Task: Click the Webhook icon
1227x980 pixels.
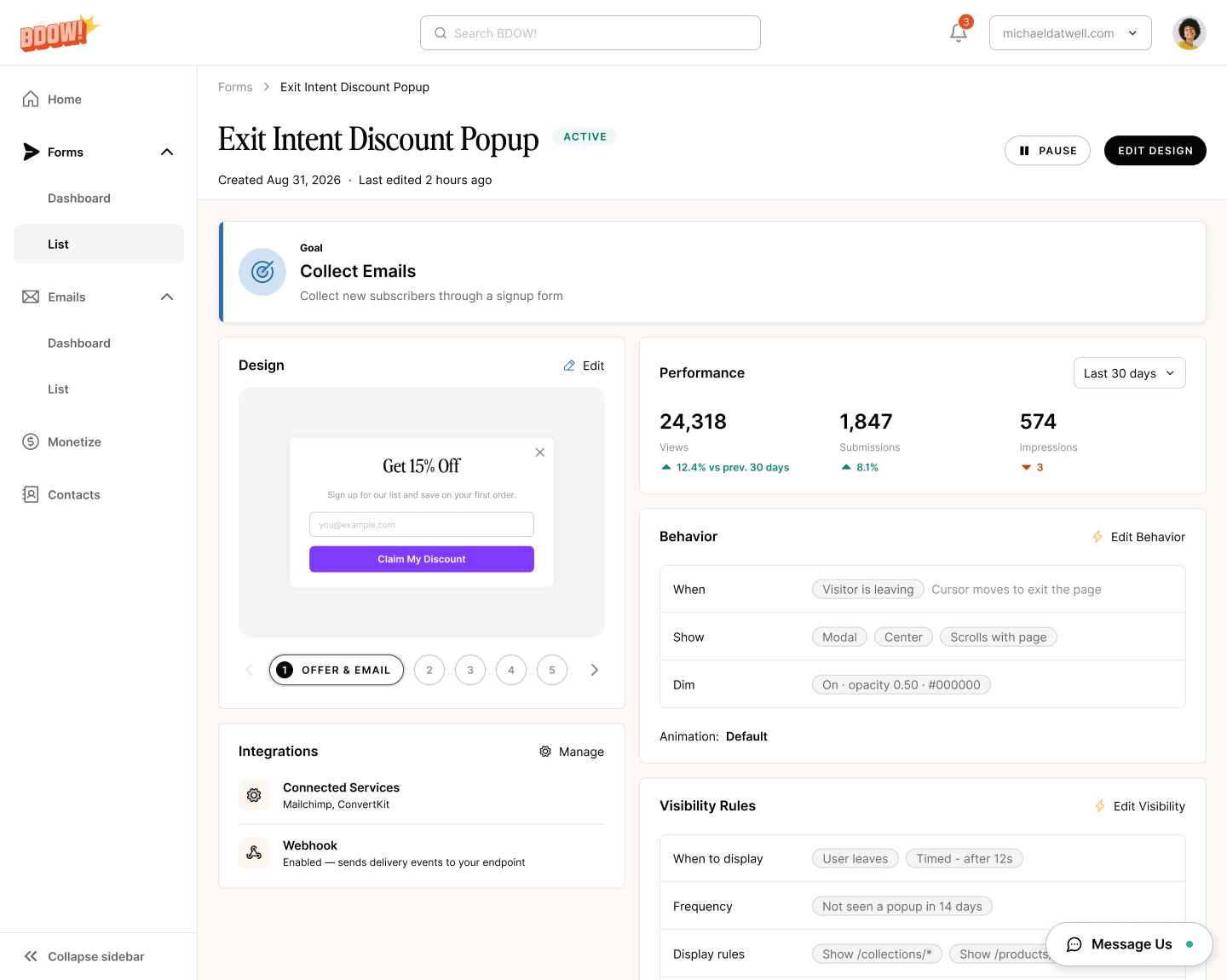Action: pos(254,852)
